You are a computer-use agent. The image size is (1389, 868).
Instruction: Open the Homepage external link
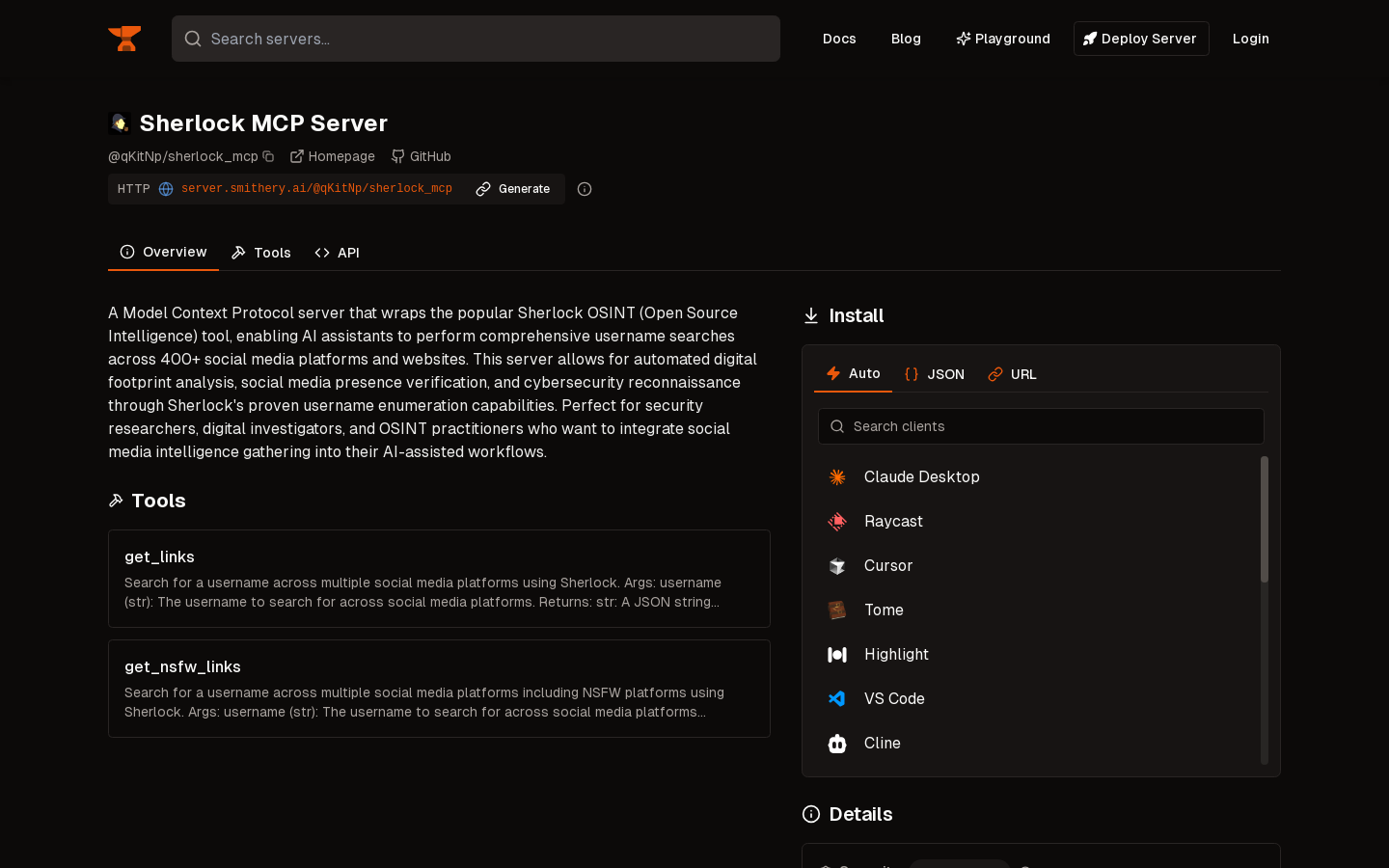tap(333, 156)
